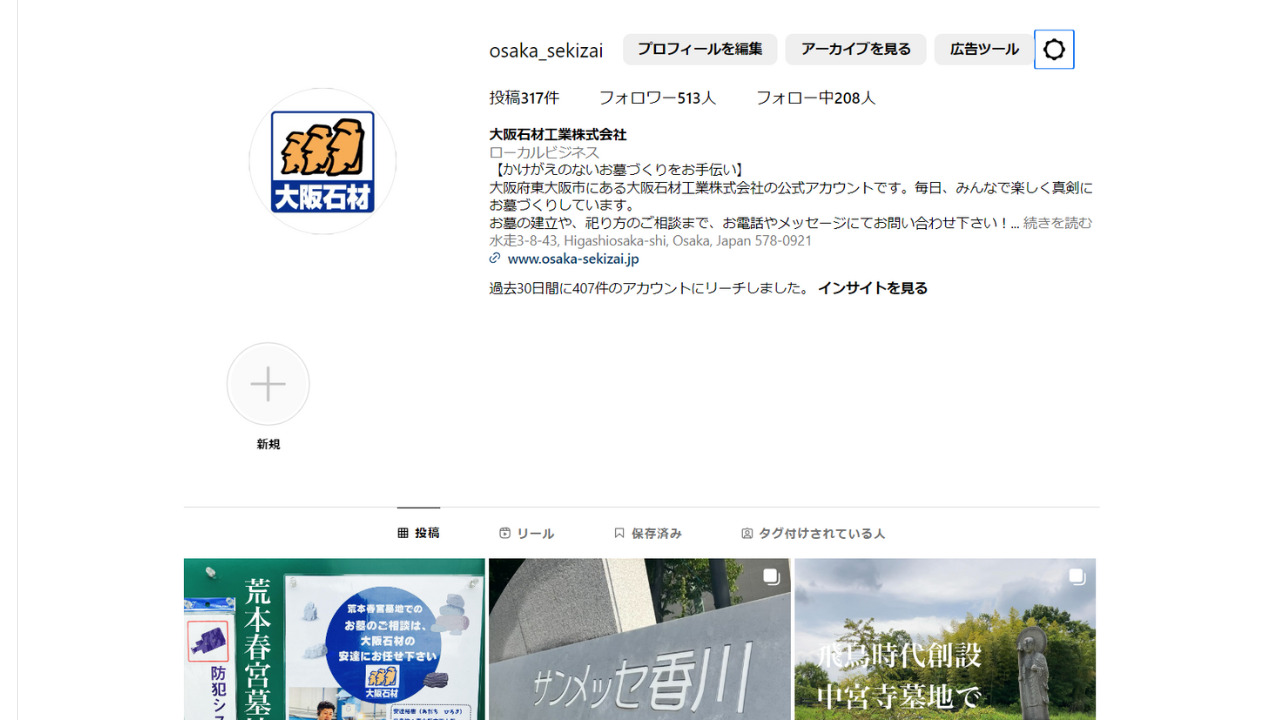Open the 大阪石材 profile picture

click(x=323, y=161)
